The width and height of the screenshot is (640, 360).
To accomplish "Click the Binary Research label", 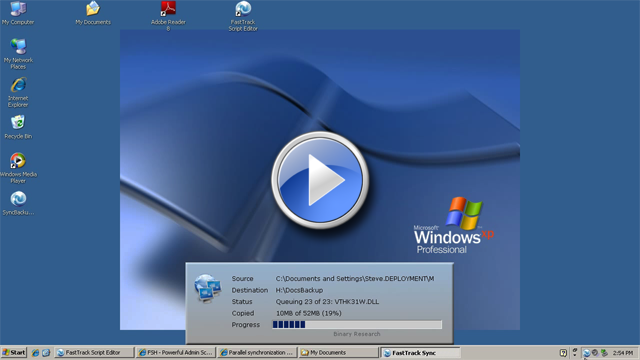I will [357, 334].
